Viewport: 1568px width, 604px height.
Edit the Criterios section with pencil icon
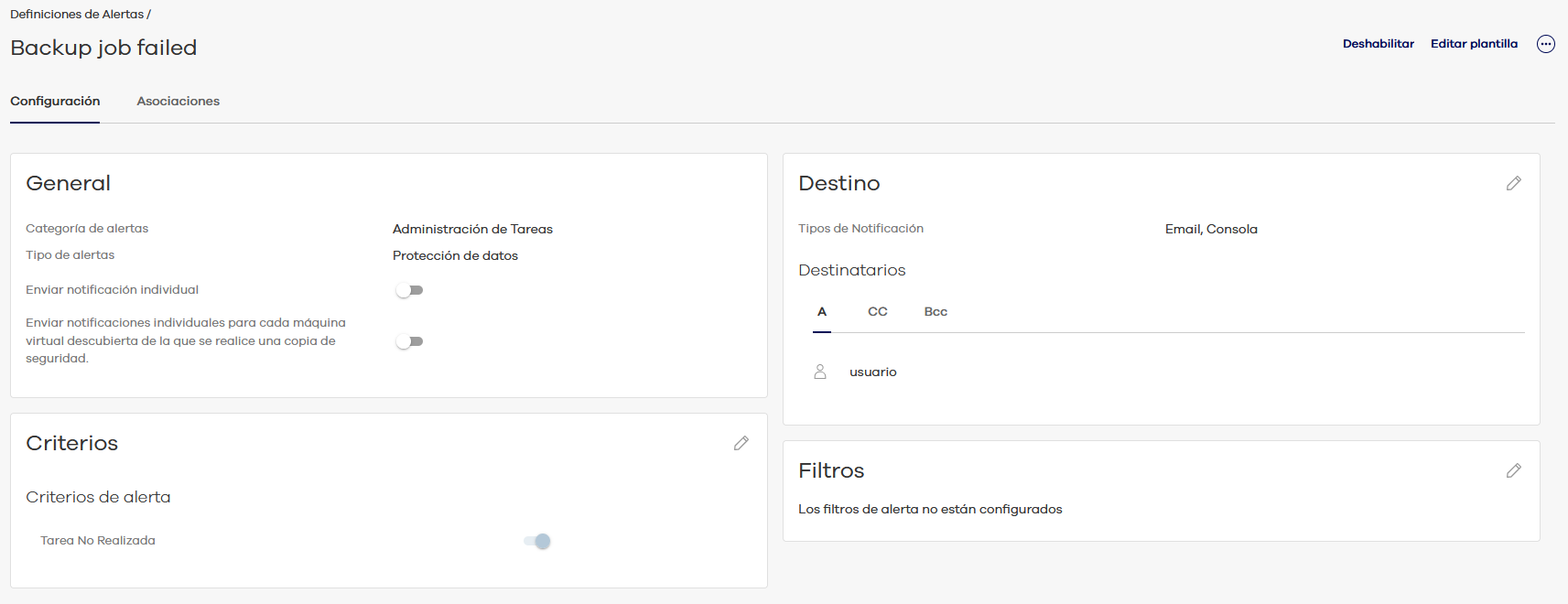click(741, 443)
